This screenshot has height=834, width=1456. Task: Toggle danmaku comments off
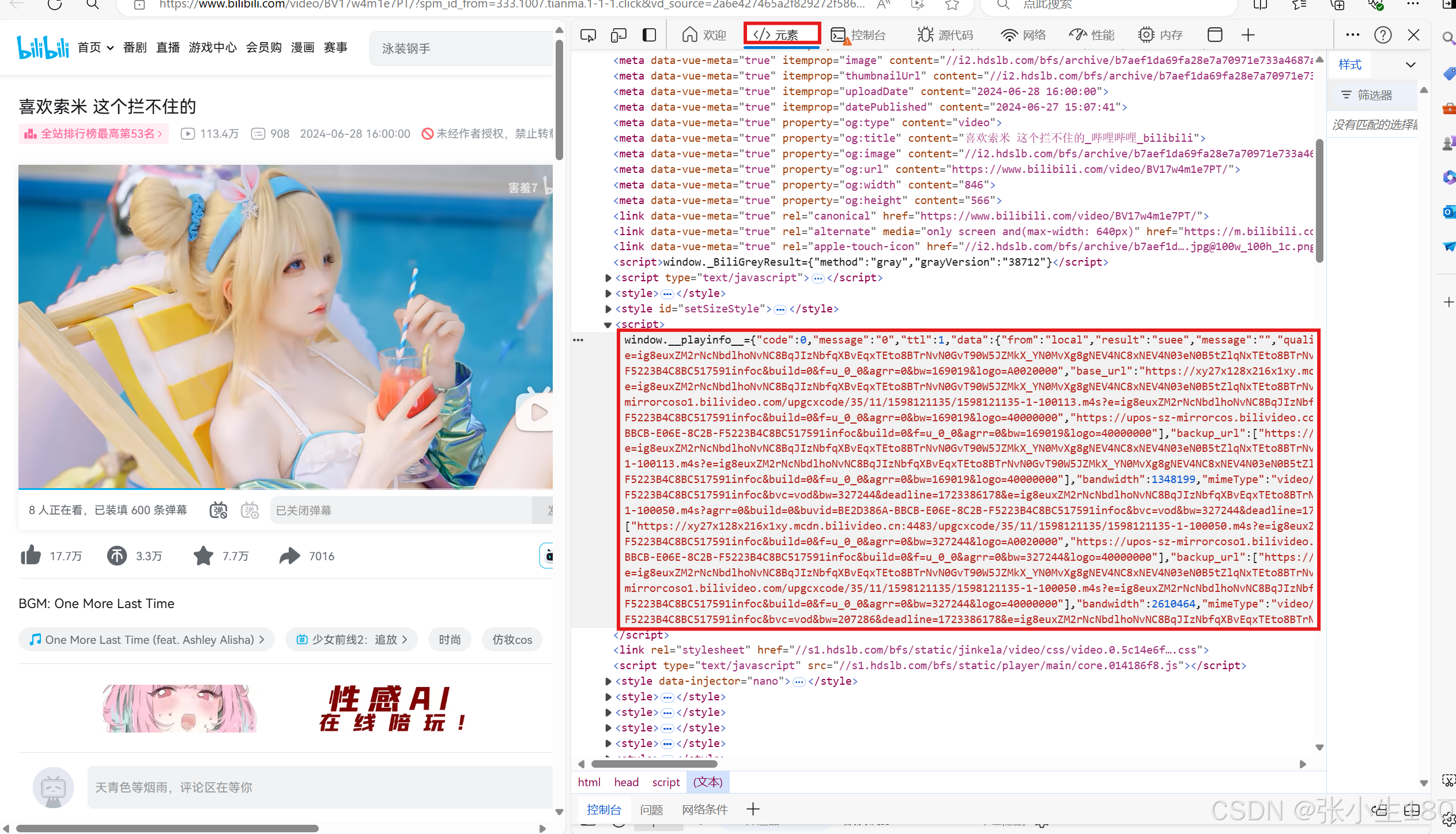tap(217, 509)
